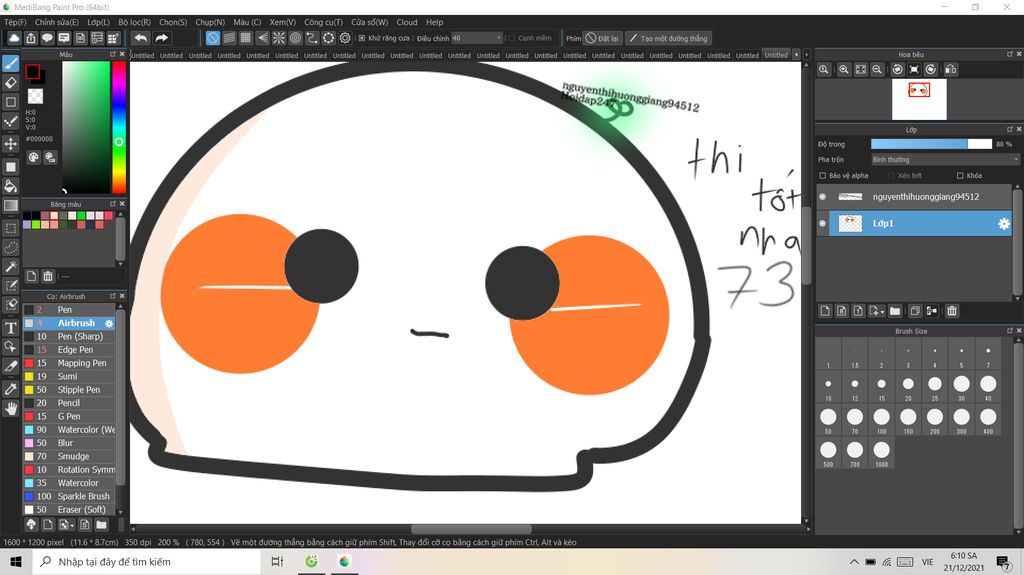This screenshot has width=1024, height=575.
Task: Delete palette color with trash icon
Action: pyautogui.click(x=48, y=276)
